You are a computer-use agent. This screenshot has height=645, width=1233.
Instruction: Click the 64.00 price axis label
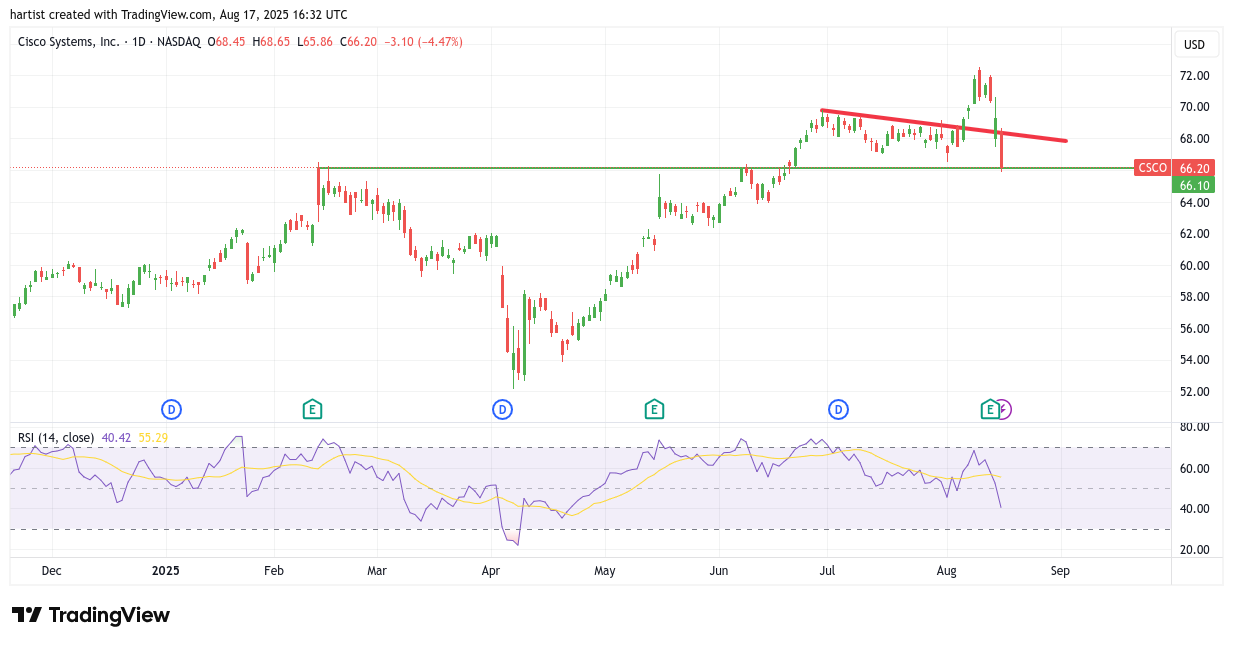(x=1194, y=202)
